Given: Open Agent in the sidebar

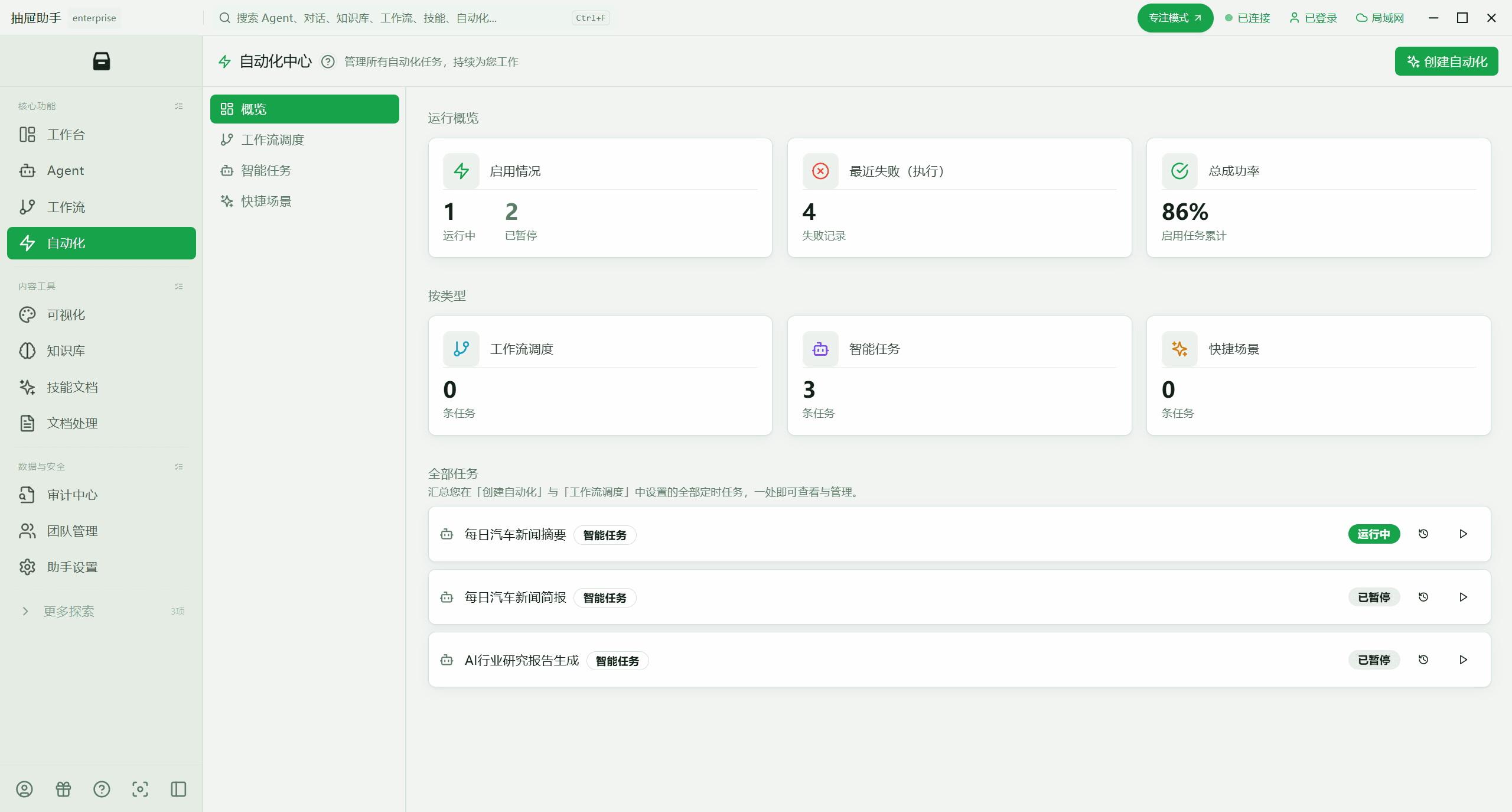Looking at the screenshot, I should [x=102, y=171].
